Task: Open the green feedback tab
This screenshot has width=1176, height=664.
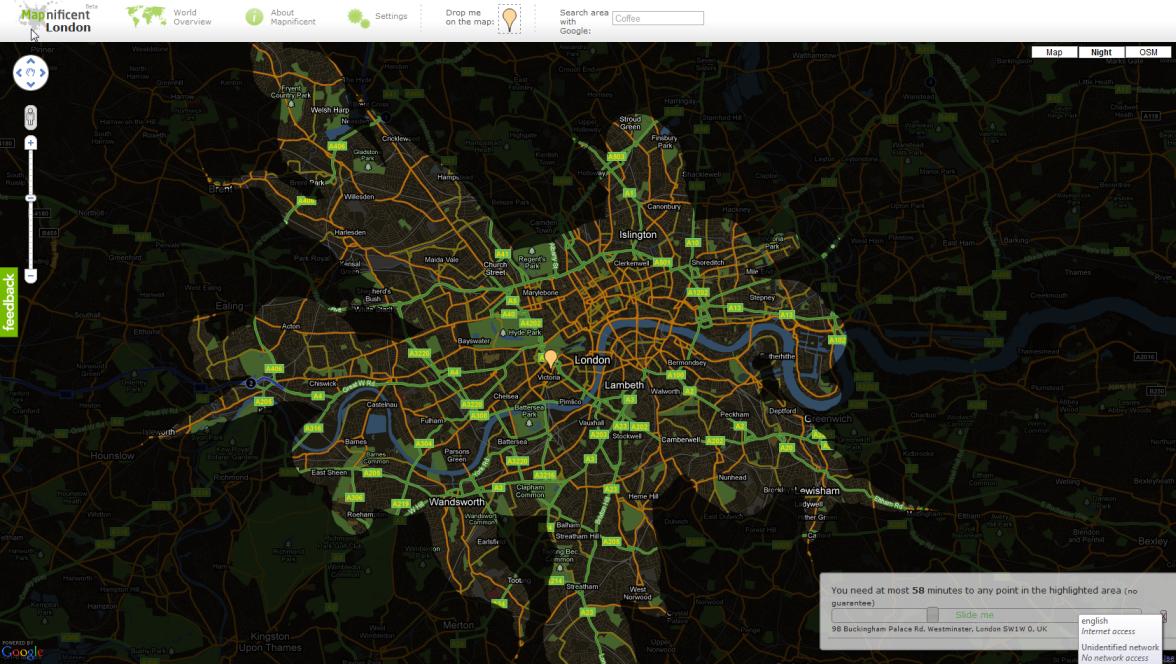Action: click(9, 302)
